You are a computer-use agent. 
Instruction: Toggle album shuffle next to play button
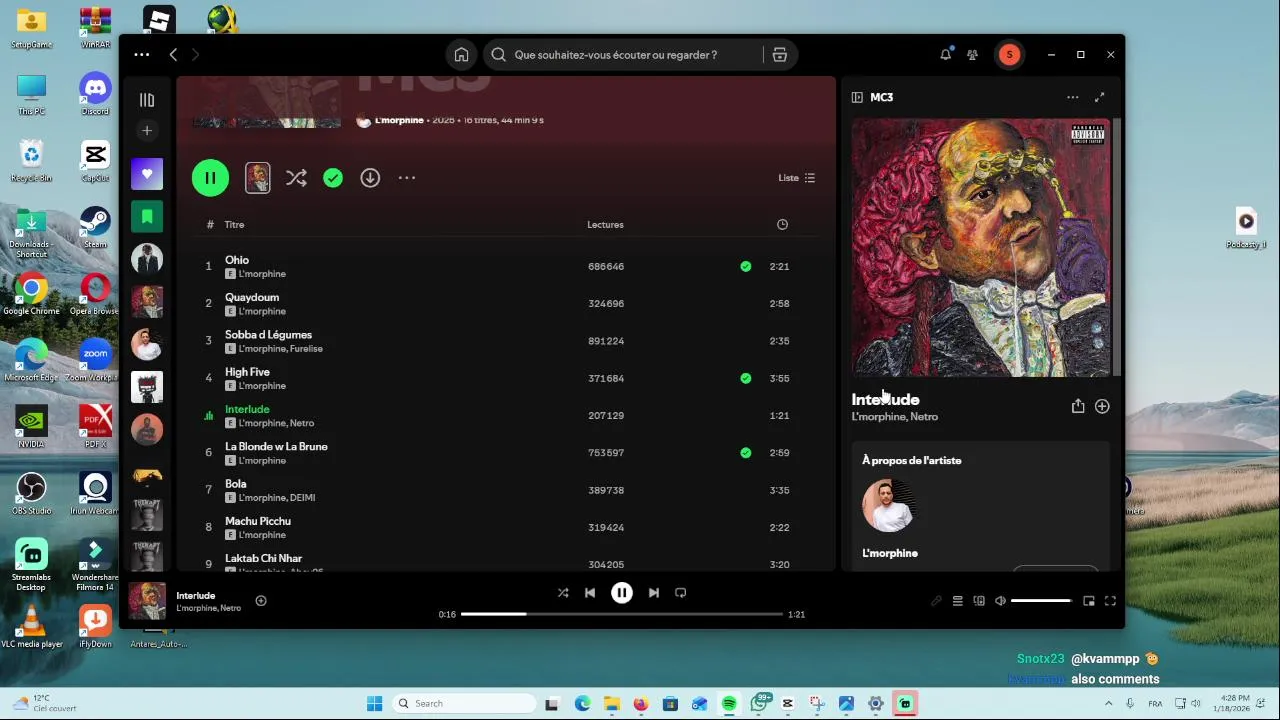[296, 178]
